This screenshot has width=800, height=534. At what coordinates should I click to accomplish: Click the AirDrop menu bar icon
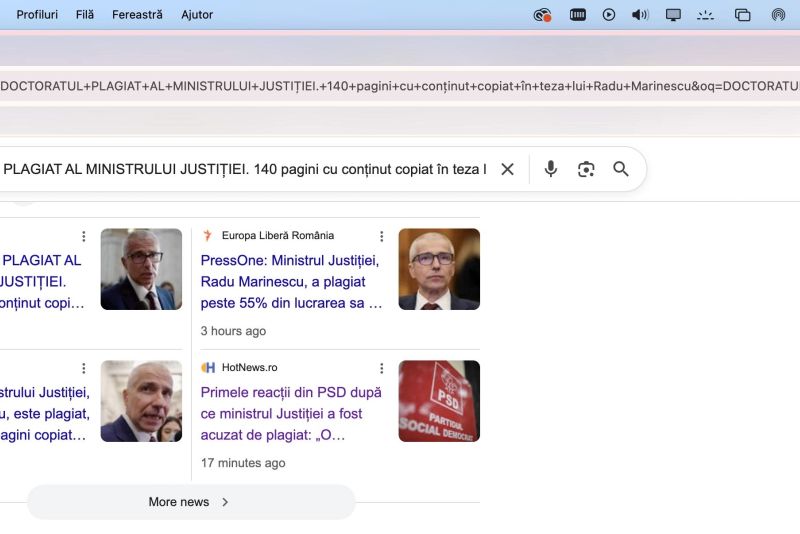(x=778, y=15)
